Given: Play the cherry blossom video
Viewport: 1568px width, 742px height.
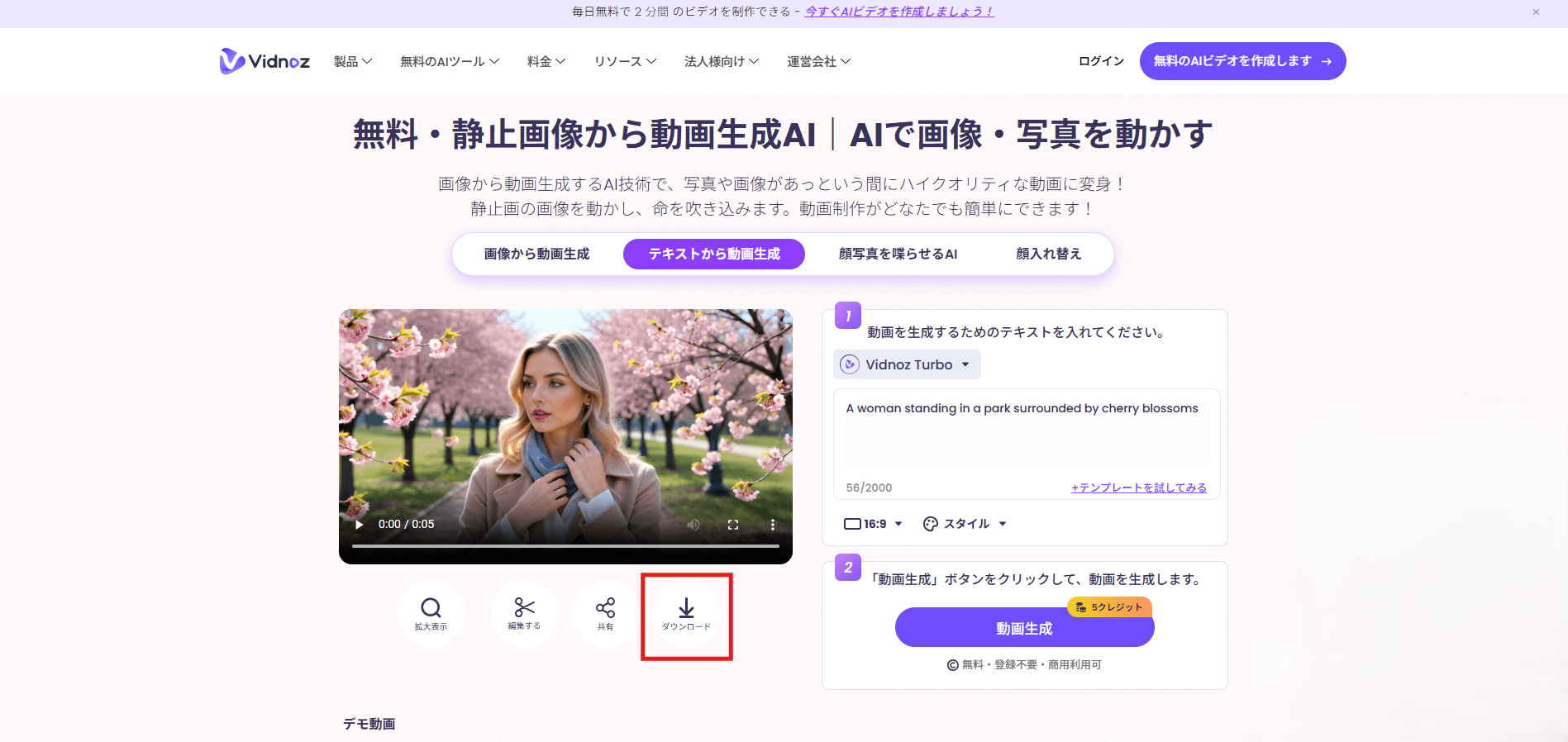Looking at the screenshot, I should 360,524.
